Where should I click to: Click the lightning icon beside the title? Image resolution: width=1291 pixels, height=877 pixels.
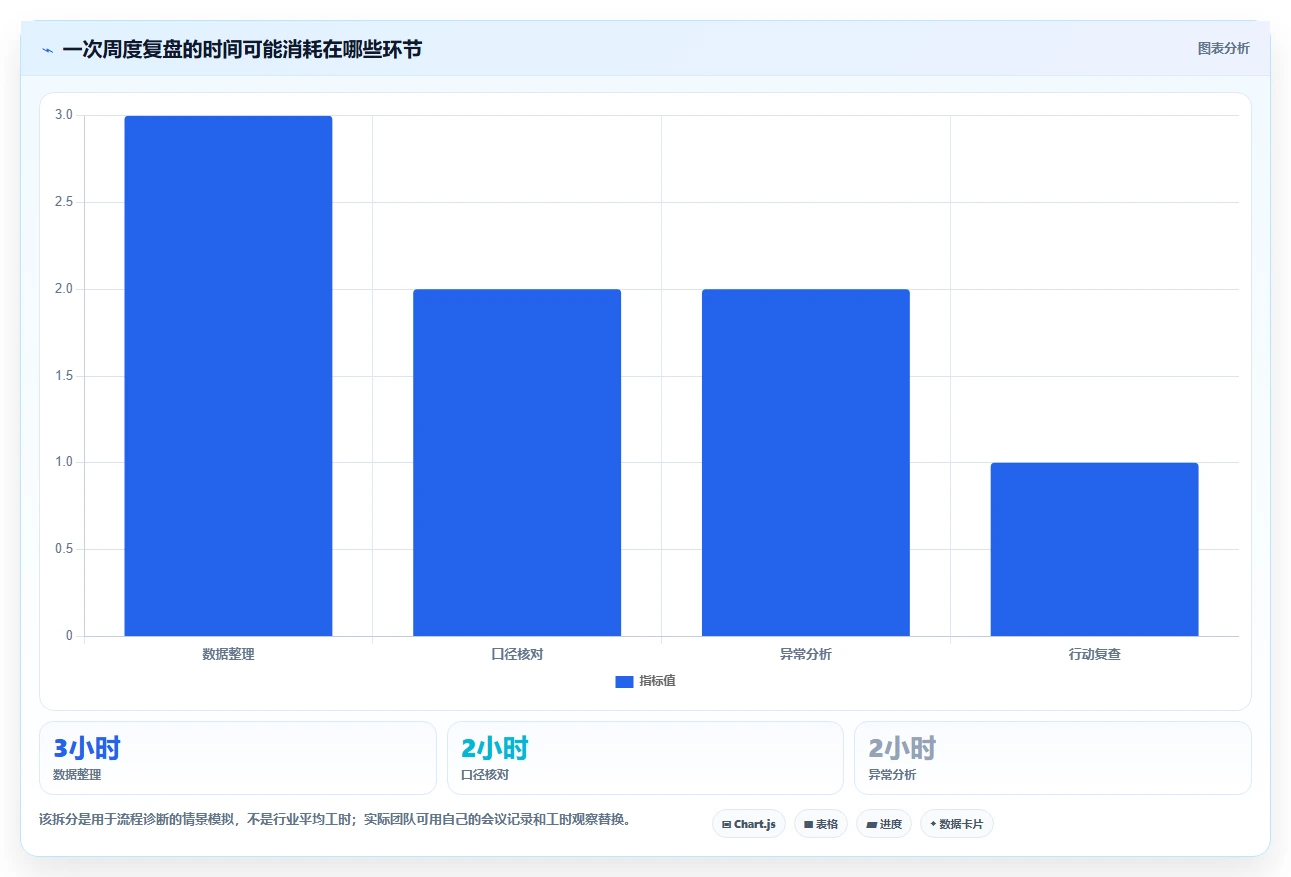point(47,50)
